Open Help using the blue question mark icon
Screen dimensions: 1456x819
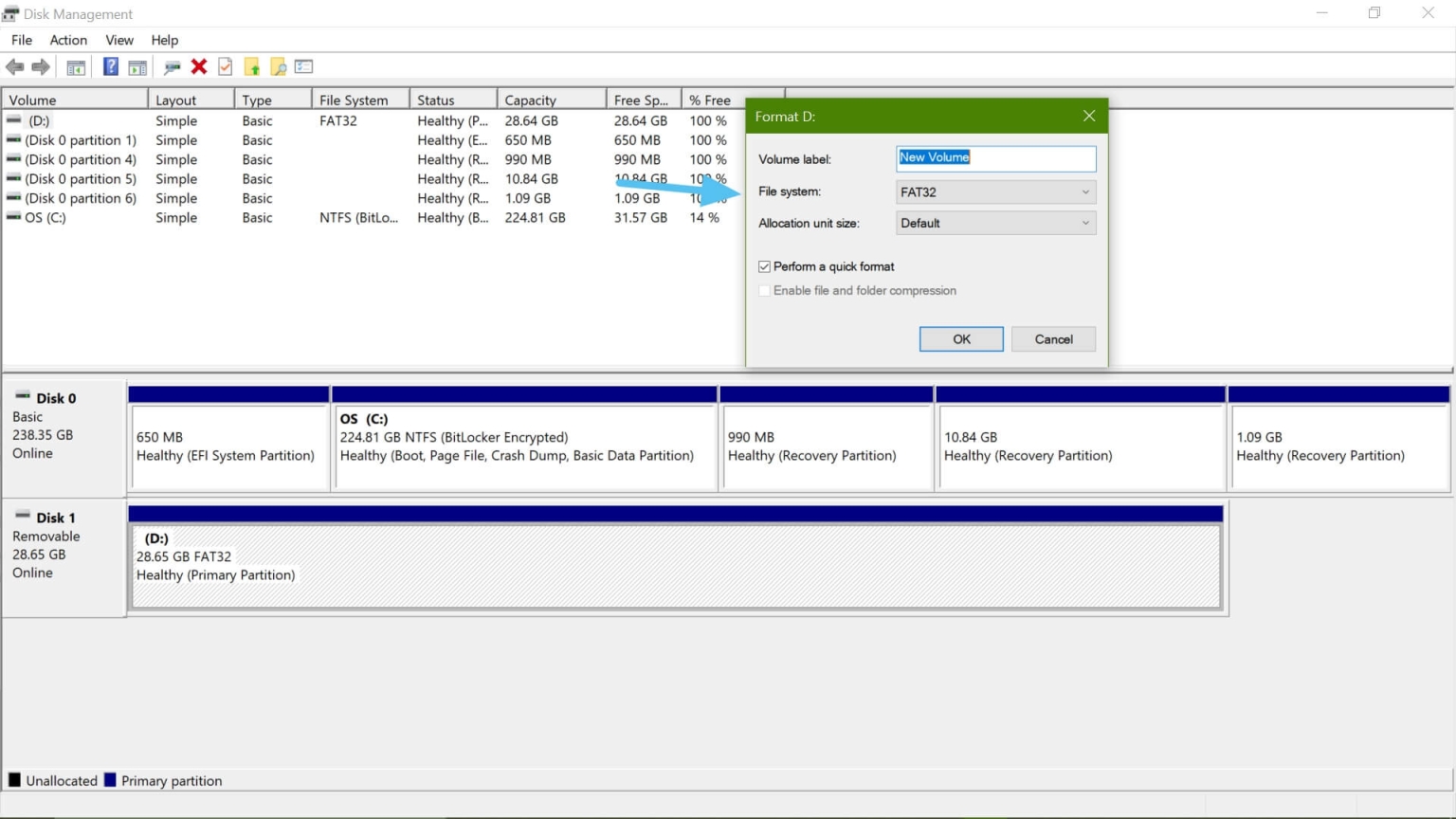(110, 66)
